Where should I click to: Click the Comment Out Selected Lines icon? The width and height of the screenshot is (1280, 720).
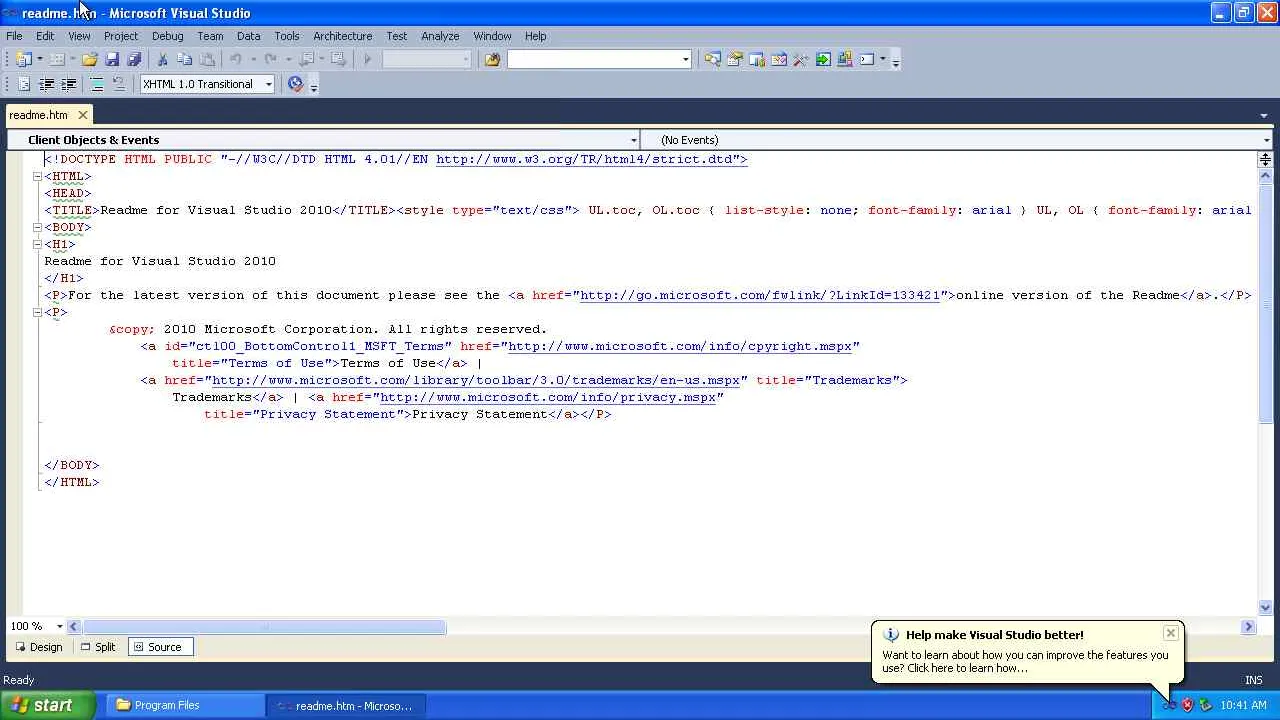tap(96, 84)
